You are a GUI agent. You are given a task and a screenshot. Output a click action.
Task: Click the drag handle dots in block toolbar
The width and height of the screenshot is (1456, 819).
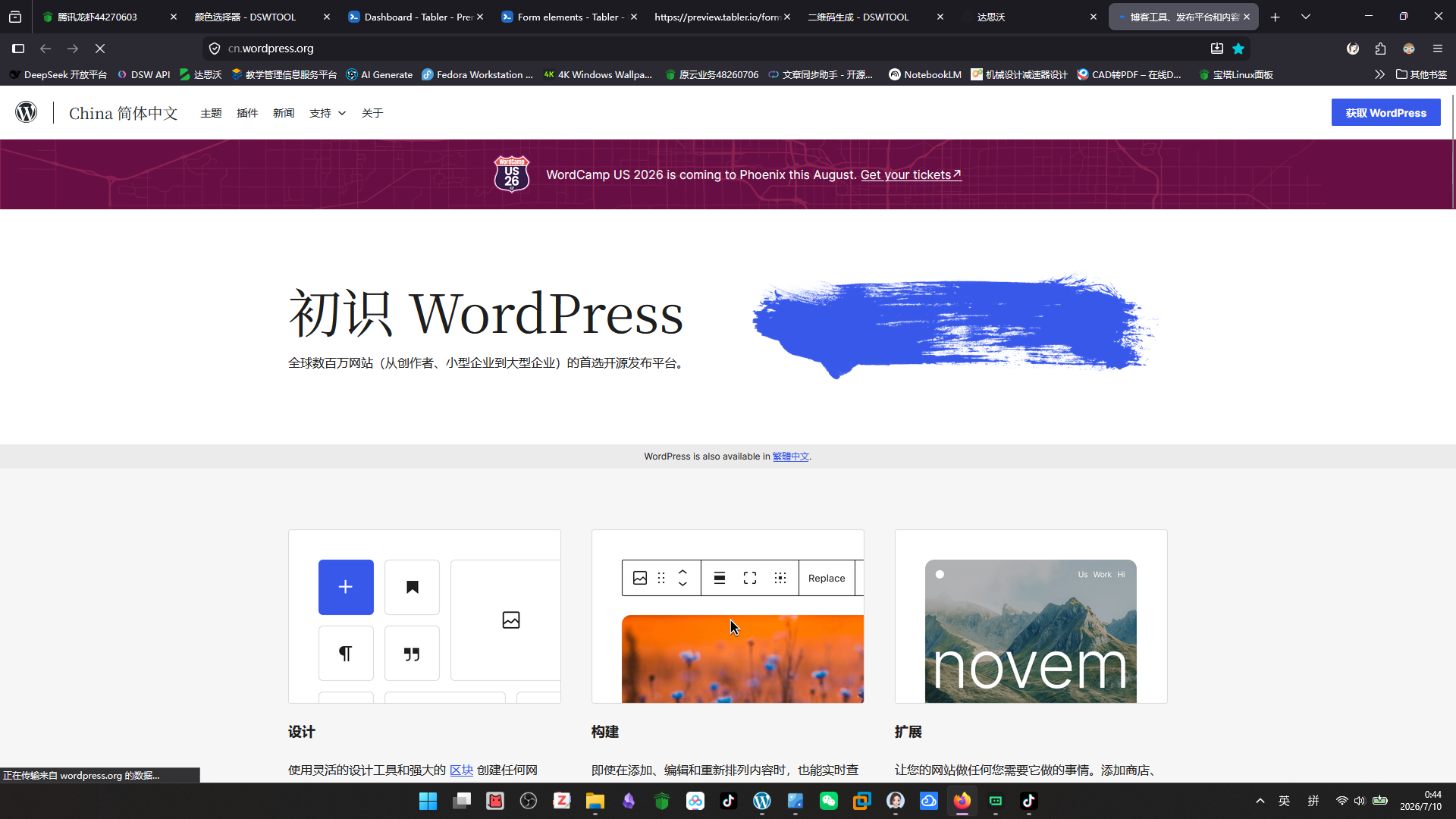click(x=661, y=578)
